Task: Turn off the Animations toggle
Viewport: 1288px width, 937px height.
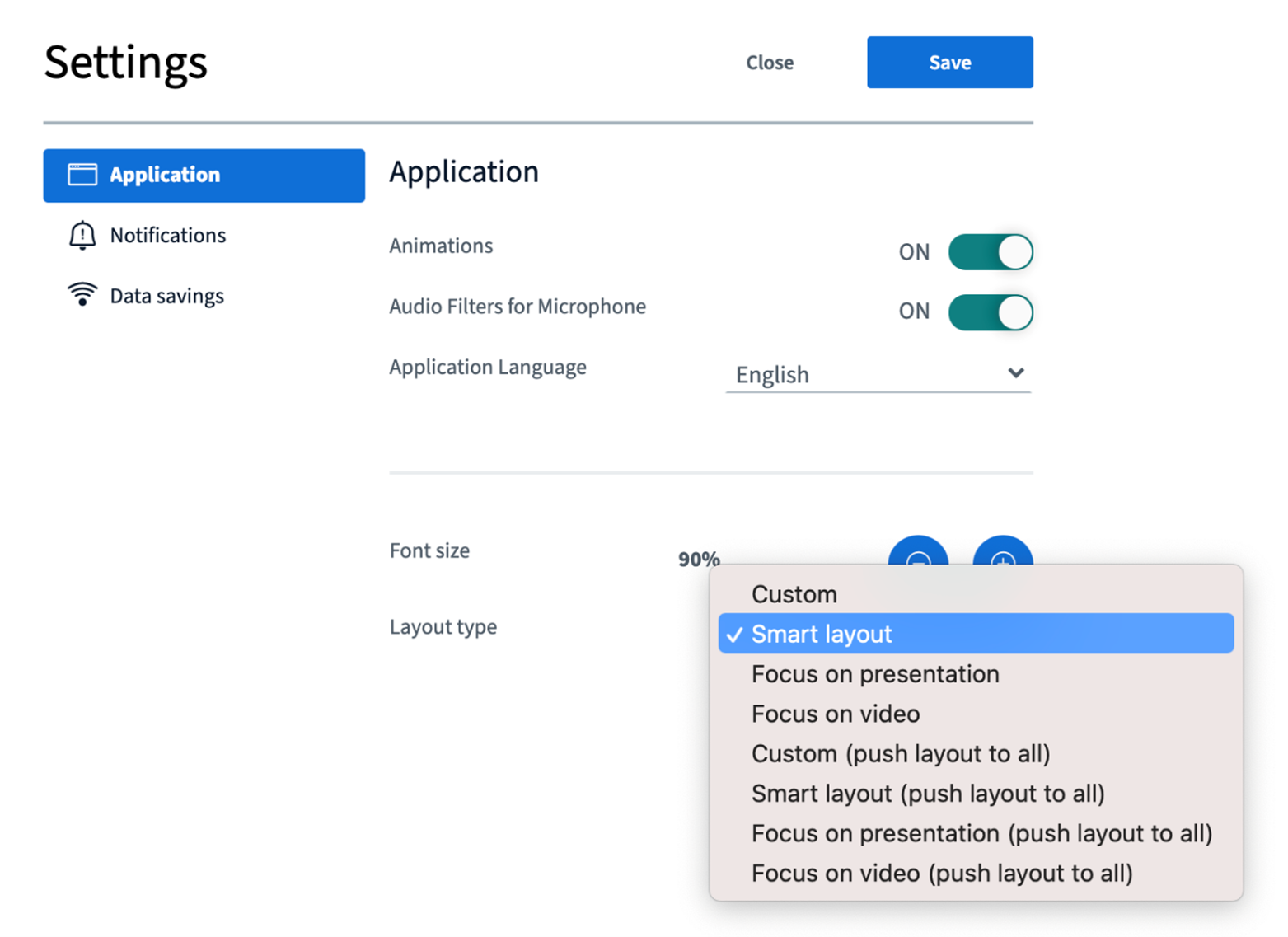Action: tap(990, 252)
